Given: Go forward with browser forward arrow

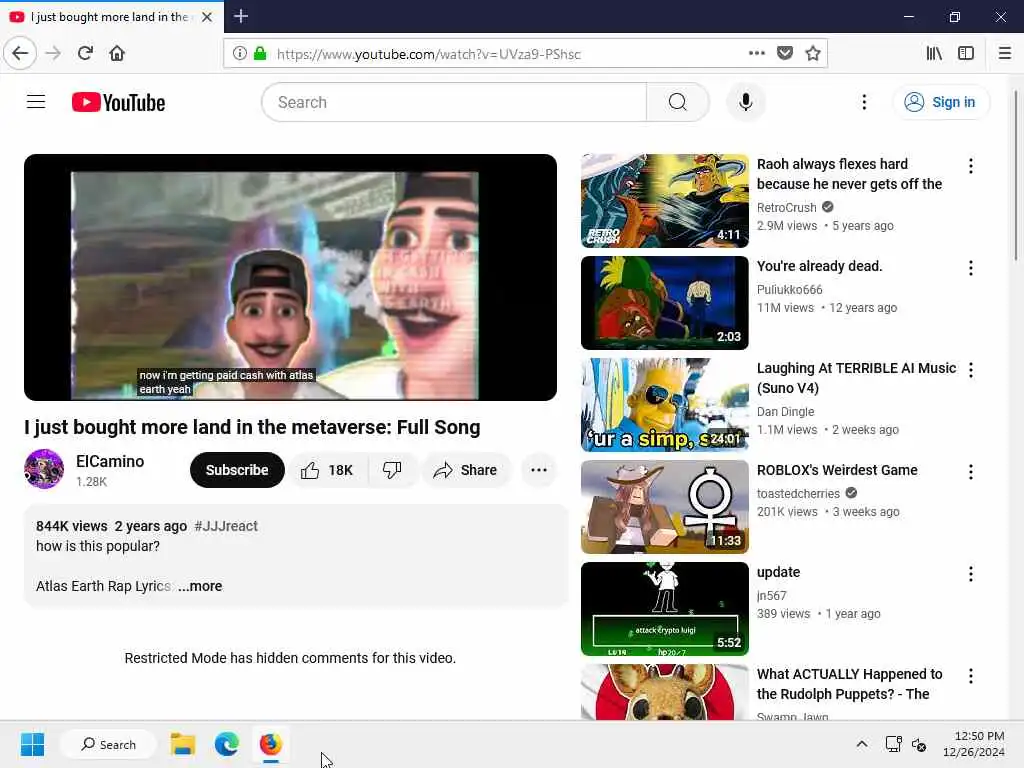Looking at the screenshot, I should click(x=53, y=53).
